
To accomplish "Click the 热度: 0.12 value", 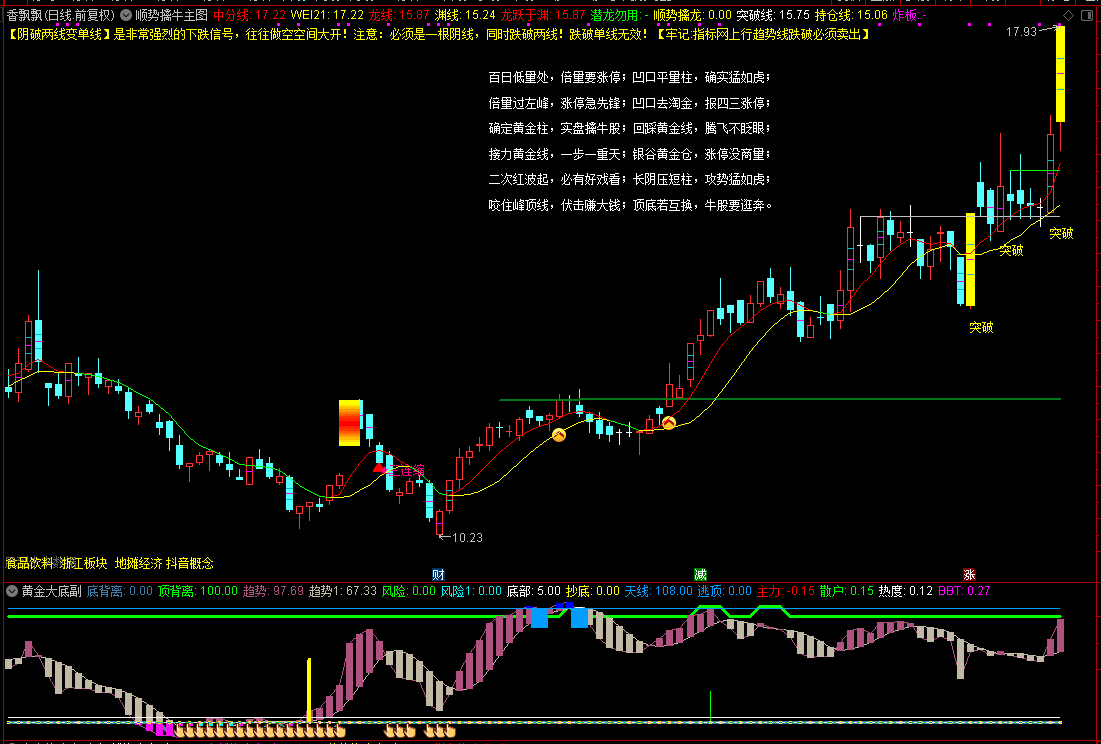I will pos(906,591).
